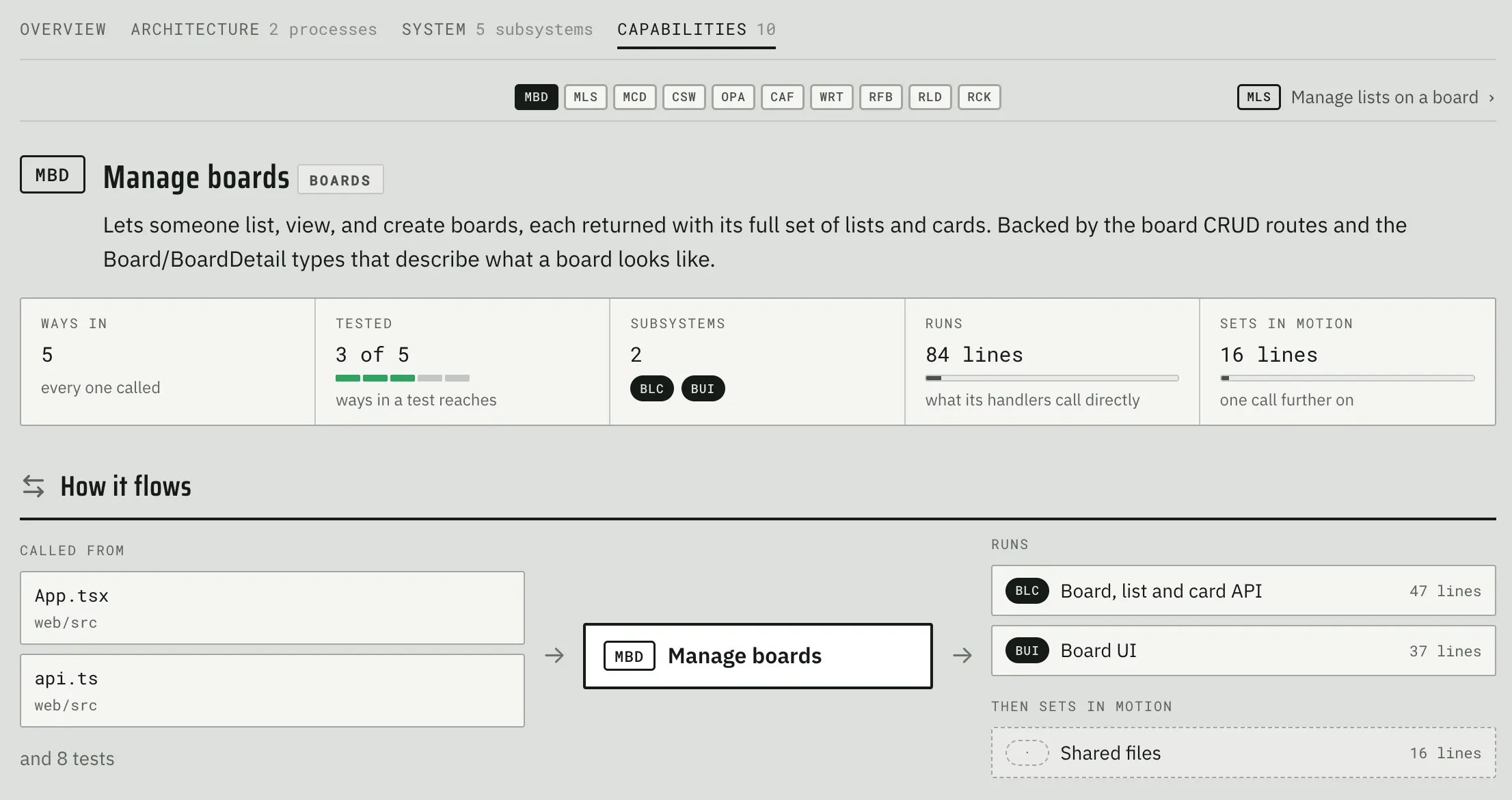Pick the RFB capability chip
Viewport: 1512px width, 800px height.
coord(880,97)
